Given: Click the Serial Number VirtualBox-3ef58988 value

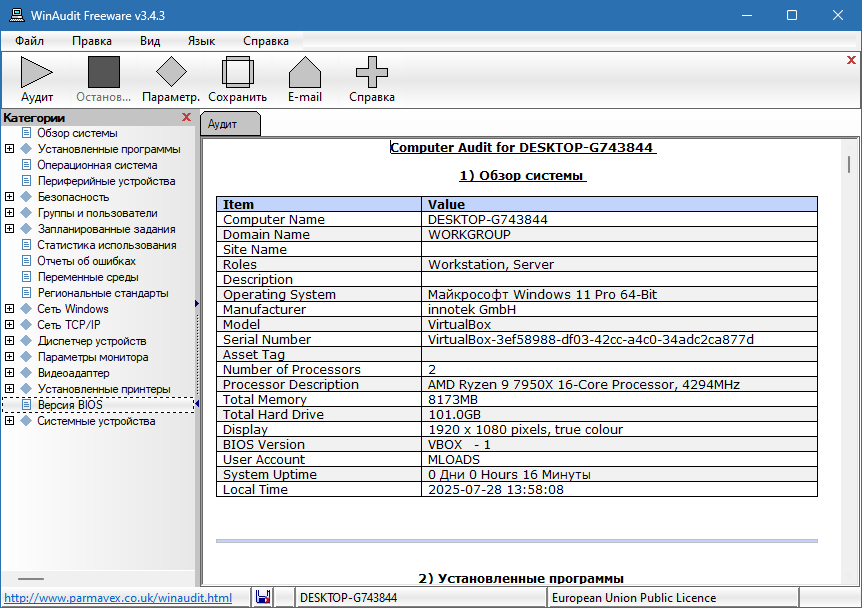Looking at the screenshot, I should point(590,339).
